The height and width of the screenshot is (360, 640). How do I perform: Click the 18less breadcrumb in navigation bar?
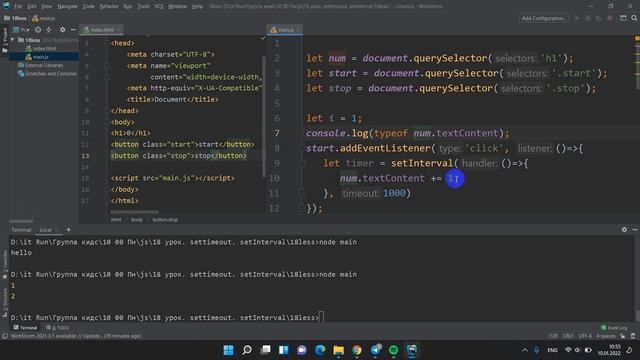pyautogui.click(x=15, y=18)
